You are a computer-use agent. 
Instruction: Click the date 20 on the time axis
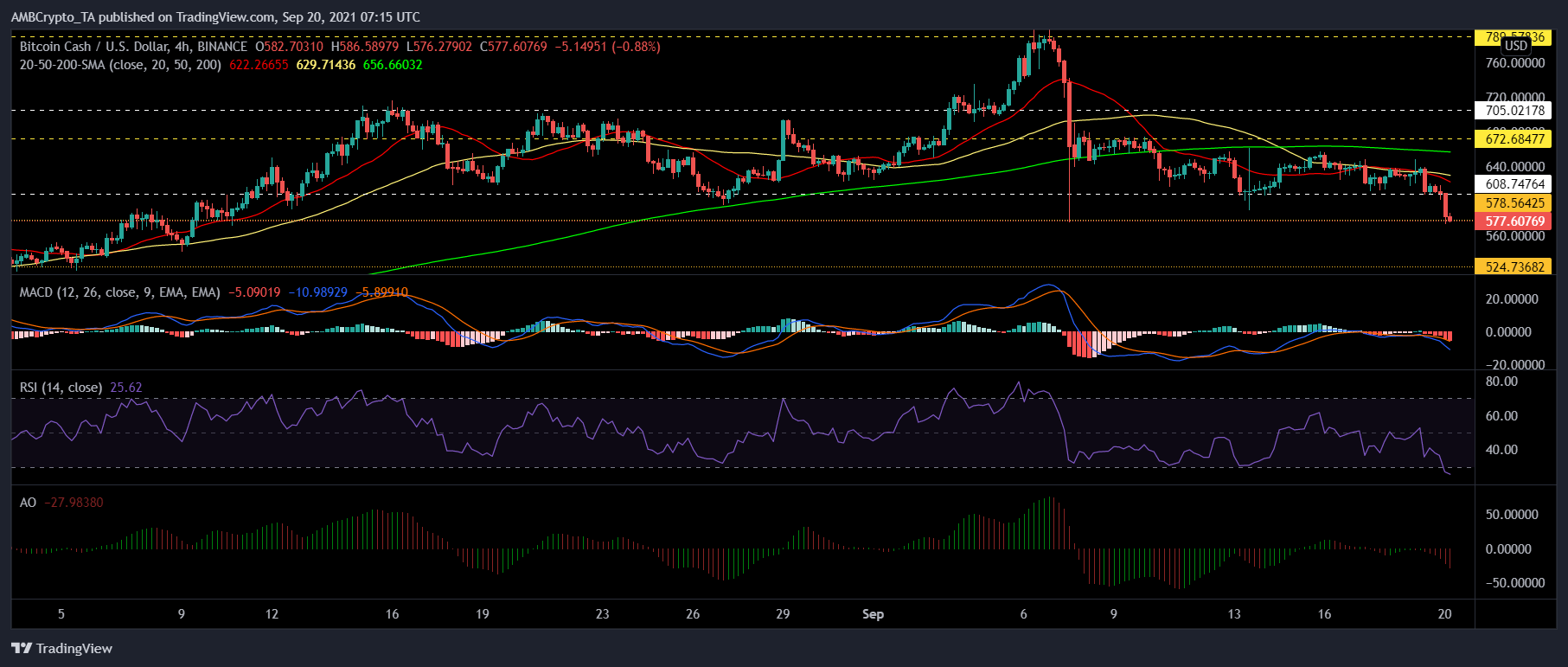1444,614
